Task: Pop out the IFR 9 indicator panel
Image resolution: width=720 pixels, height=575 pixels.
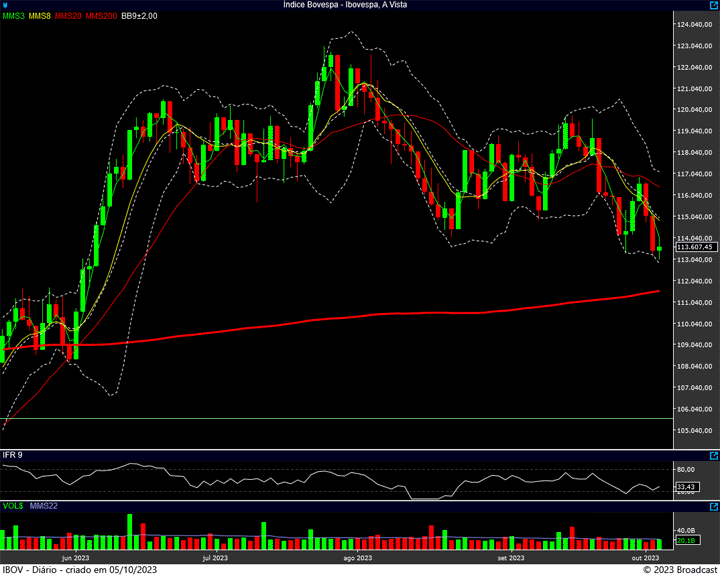Action: [713, 455]
